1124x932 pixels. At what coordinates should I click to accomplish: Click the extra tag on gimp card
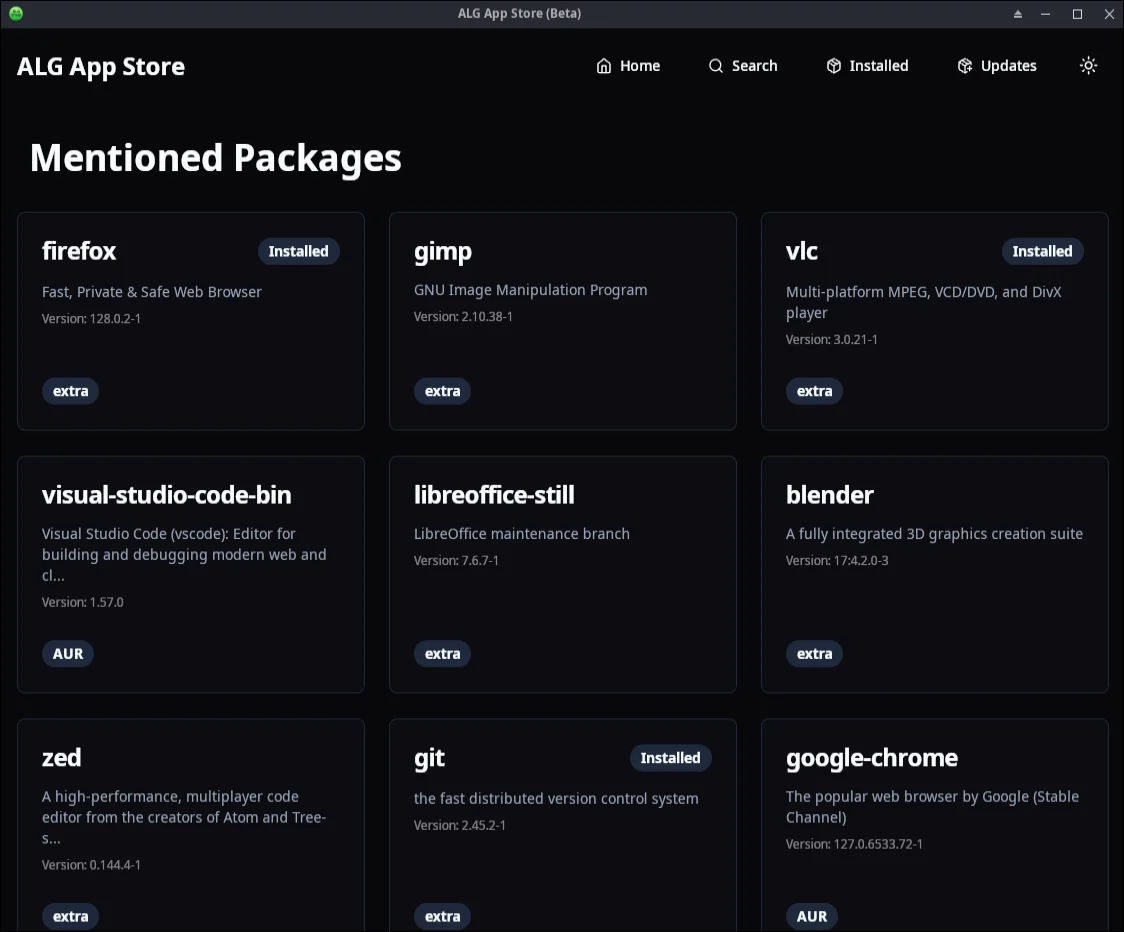pos(442,391)
